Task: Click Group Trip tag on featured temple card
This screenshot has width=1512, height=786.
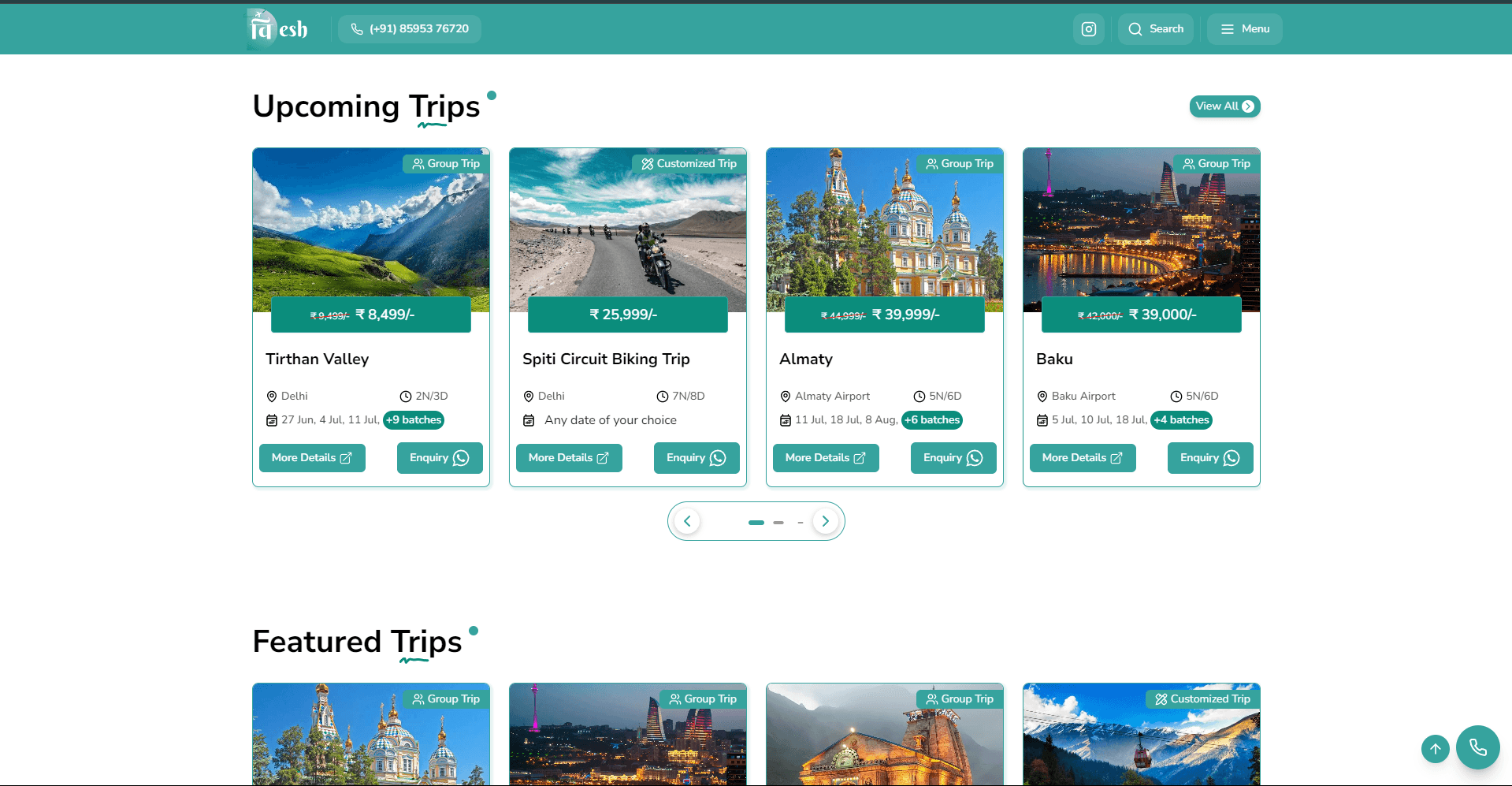Action: (960, 699)
